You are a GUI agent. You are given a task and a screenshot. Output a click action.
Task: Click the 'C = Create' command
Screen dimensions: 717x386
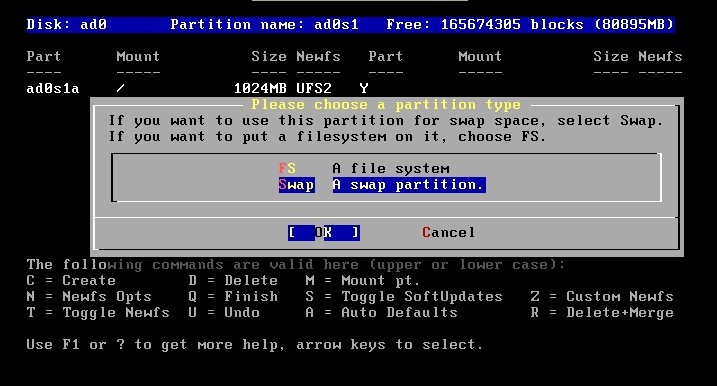(71, 280)
